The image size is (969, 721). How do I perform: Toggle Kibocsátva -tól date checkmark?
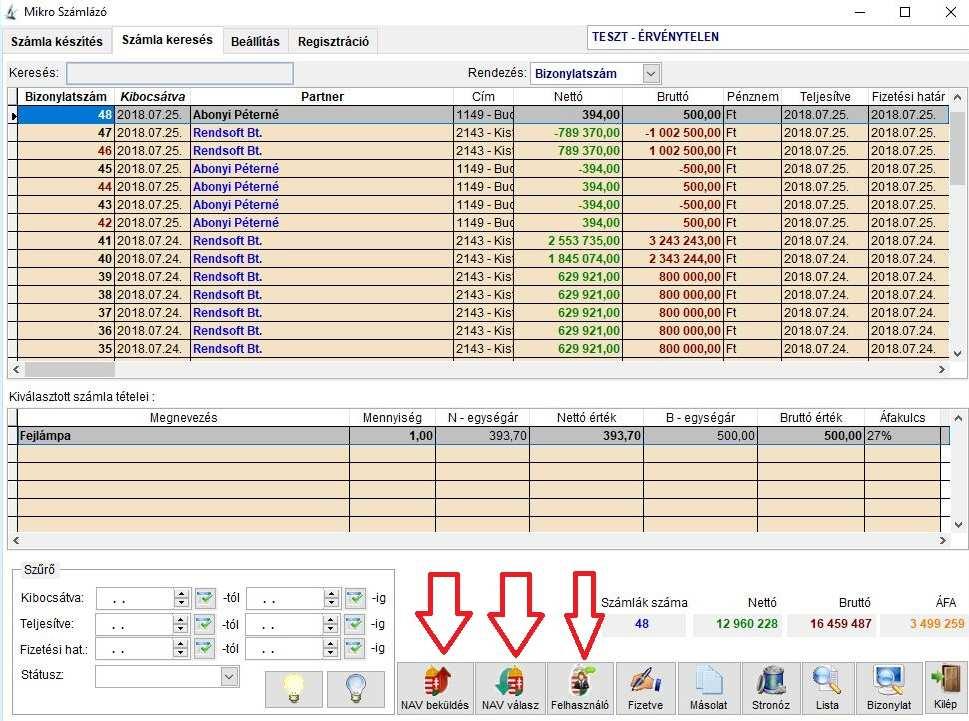click(x=205, y=597)
